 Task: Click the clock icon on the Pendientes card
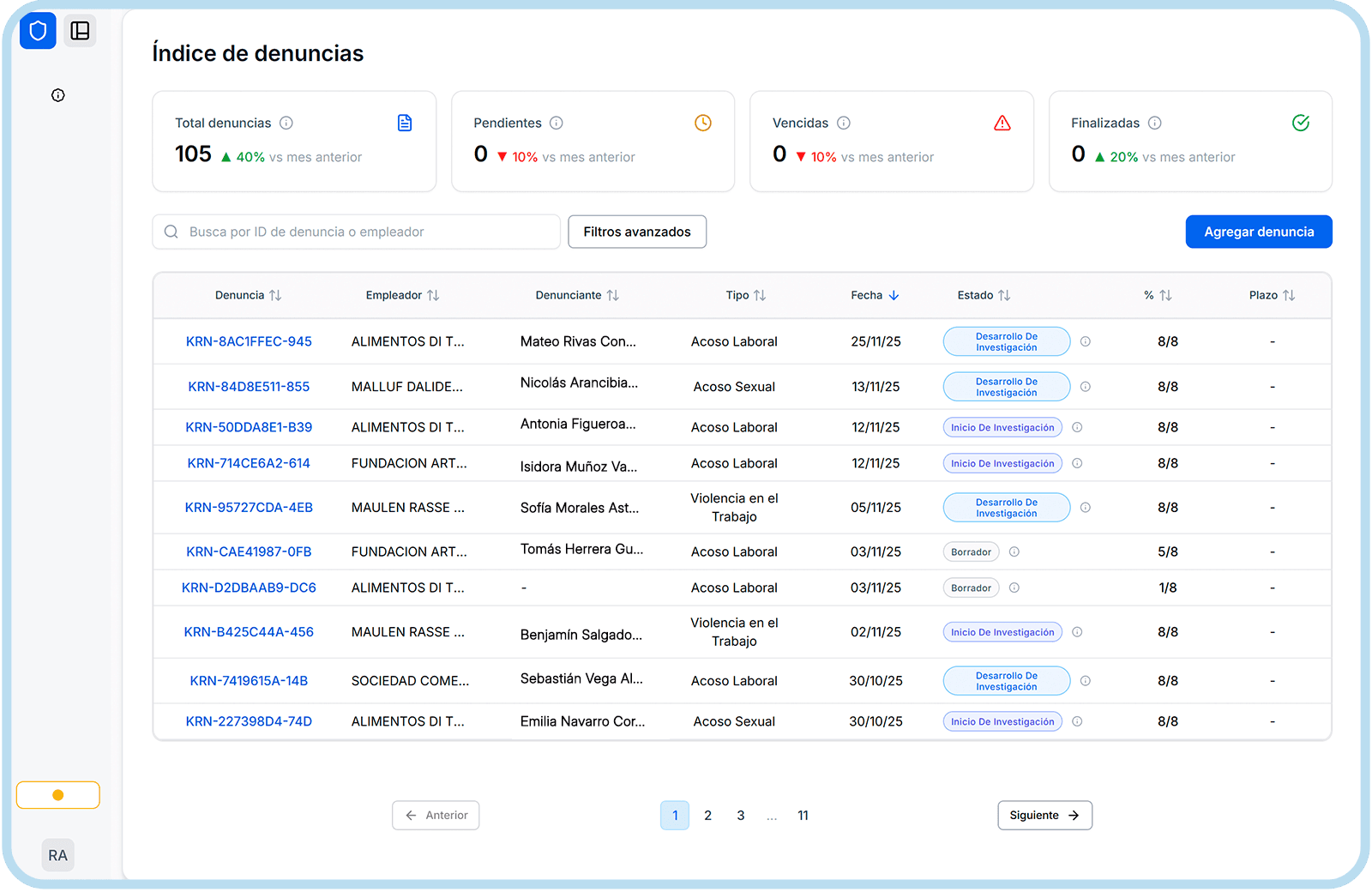tap(703, 123)
